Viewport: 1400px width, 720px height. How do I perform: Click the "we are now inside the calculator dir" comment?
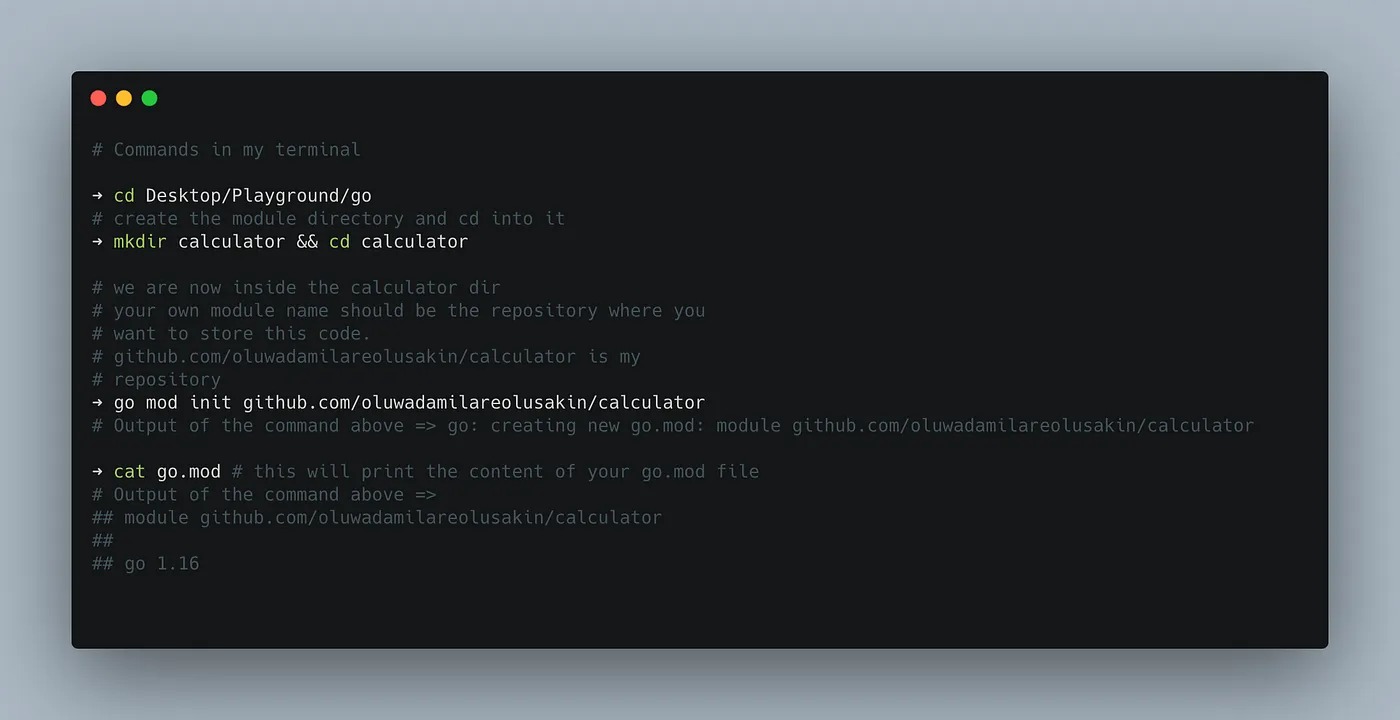tap(296, 288)
